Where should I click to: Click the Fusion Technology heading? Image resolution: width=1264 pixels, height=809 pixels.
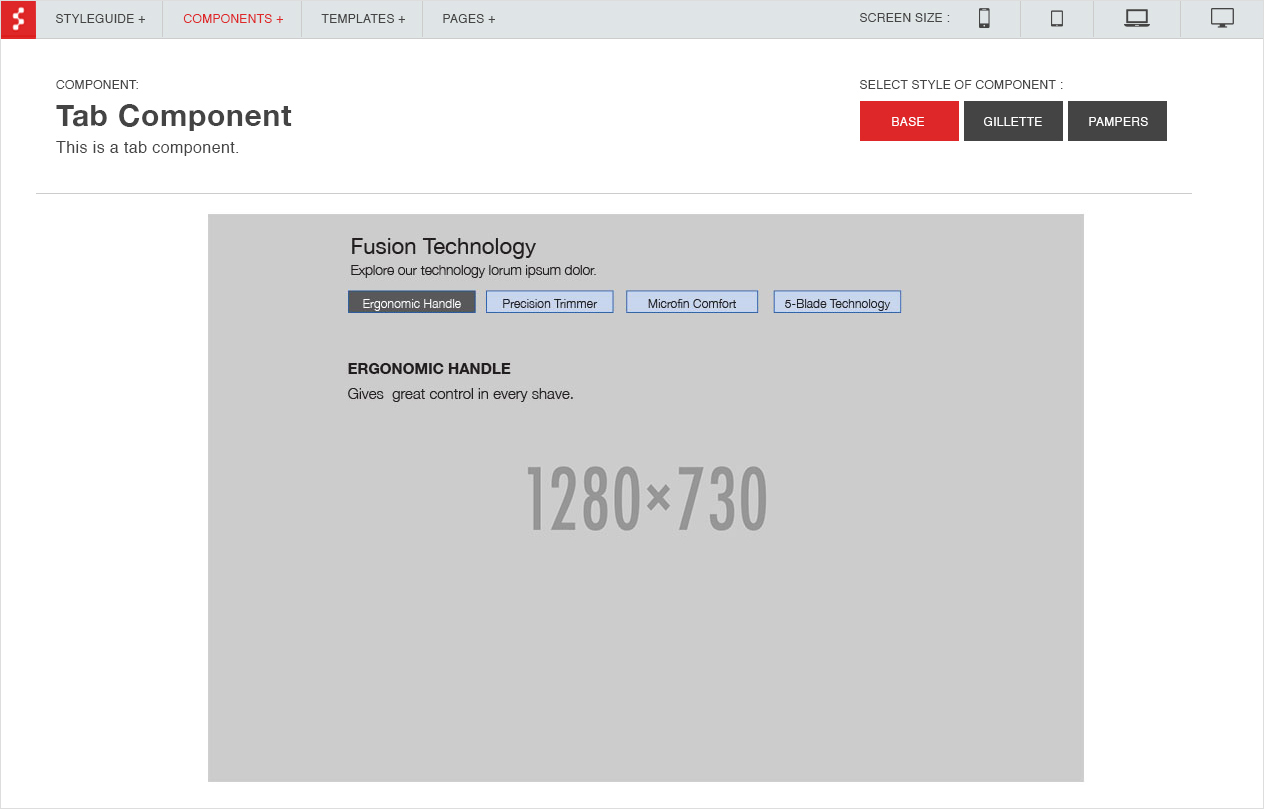[443, 246]
